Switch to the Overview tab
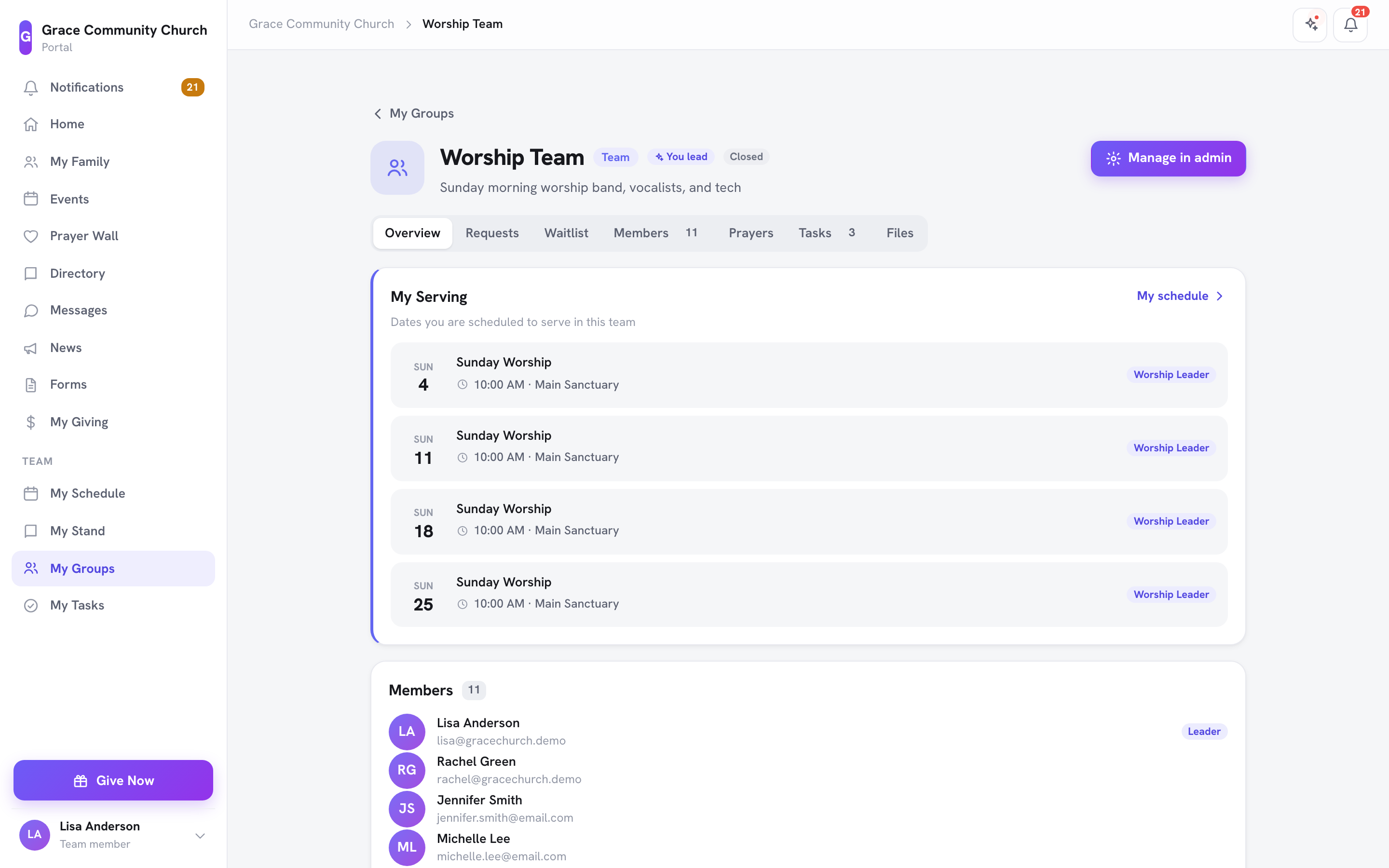The height and width of the screenshot is (868, 1389). (412, 233)
